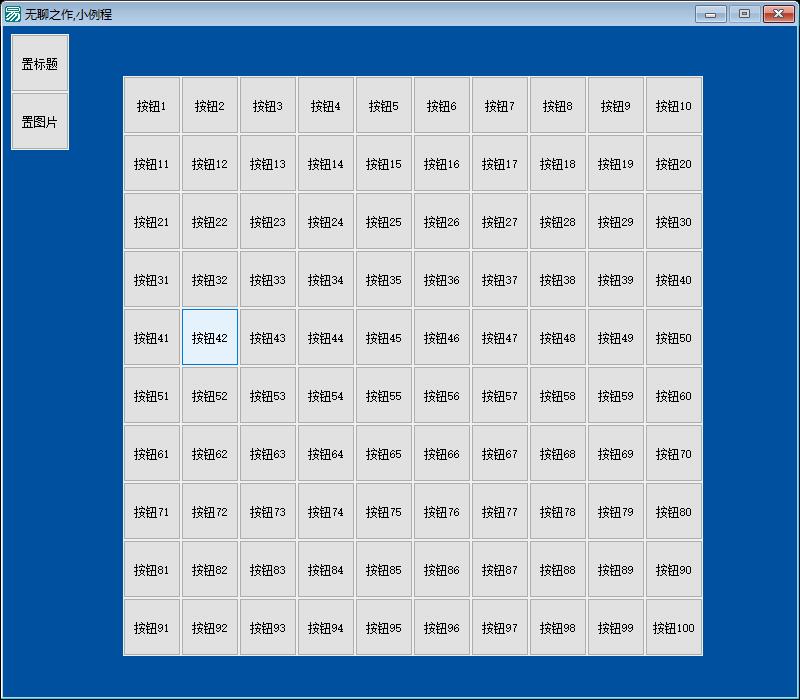Click 按钮36
This screenshot has width=800, height=700.
coord(442,279)
